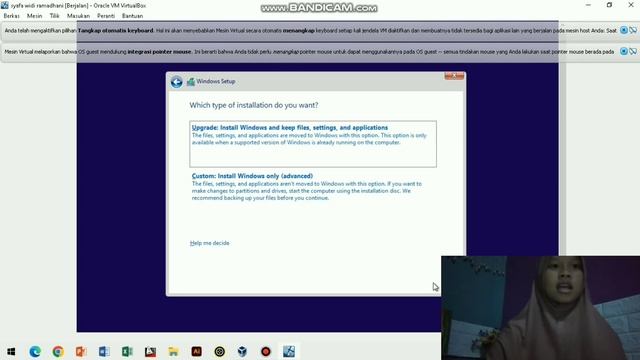Open the Mesin menu
The height and width of the screenshot is (360, 640).
(34, 16)
